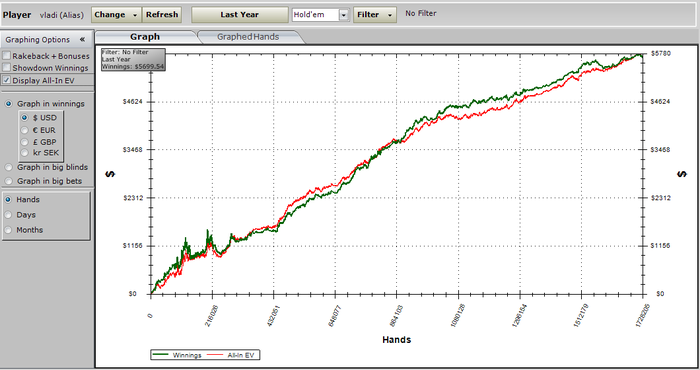Enable Showdown Winnings checkbox
700x370 pixels.
click(7, 67)
